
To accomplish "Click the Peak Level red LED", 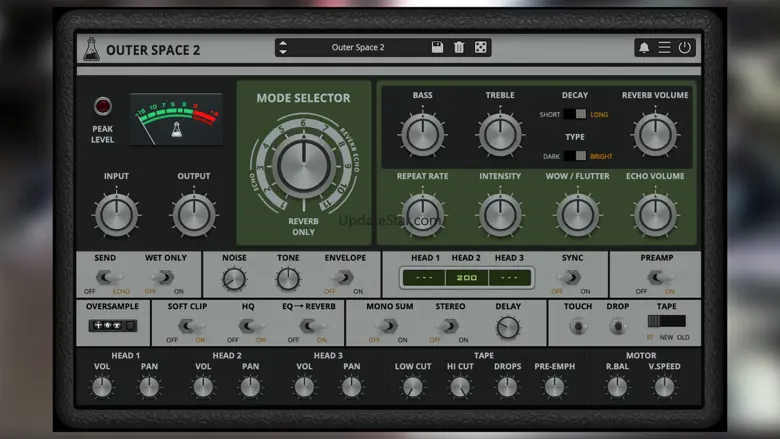I will click(102, 106).
